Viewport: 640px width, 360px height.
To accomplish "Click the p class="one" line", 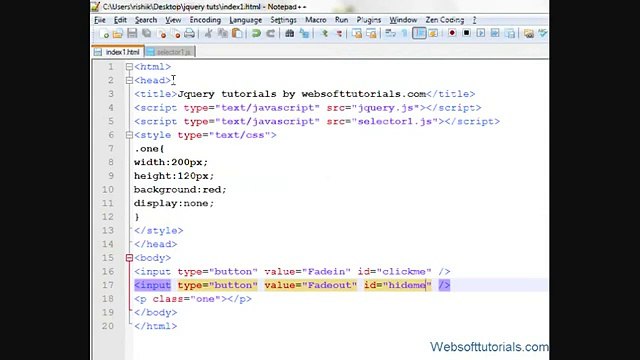I will pos(193,299).
